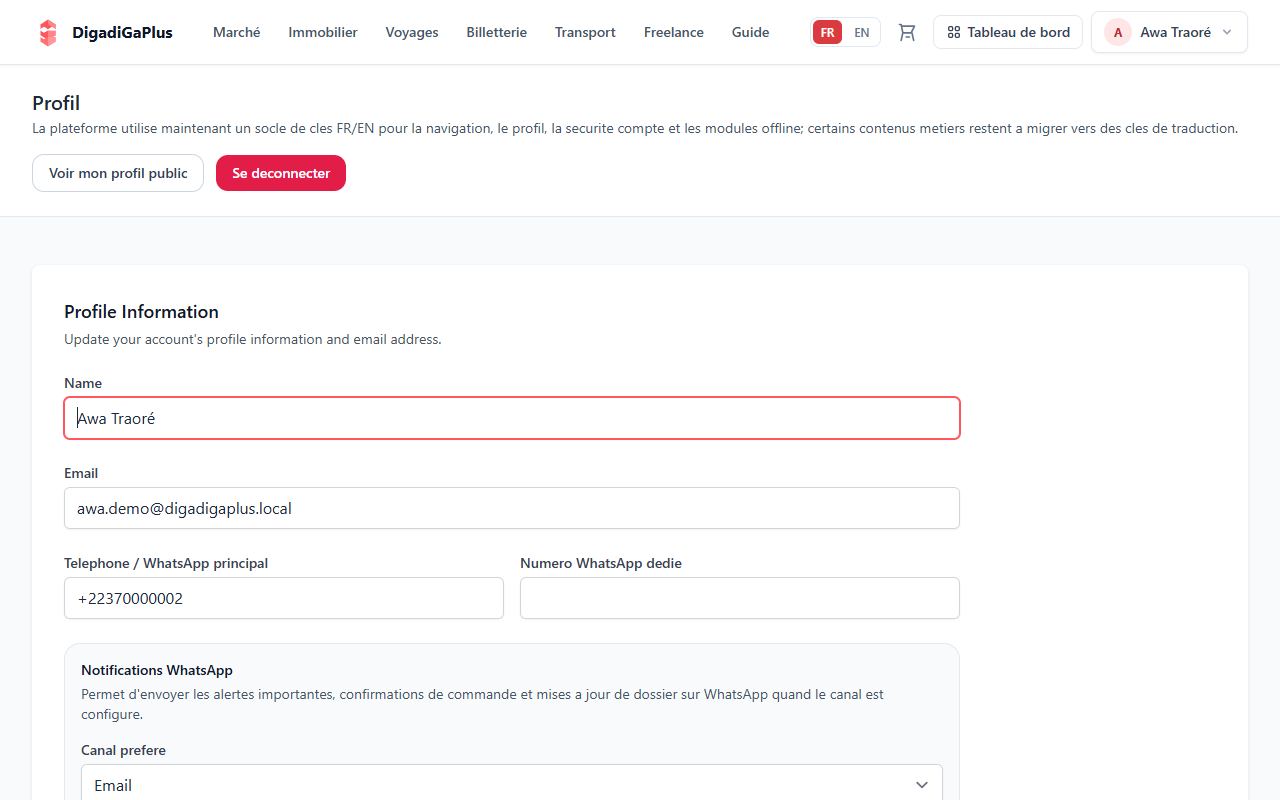Click the Numero WhatsApp dedie field
Screen dimensions: 1280x800
tap(740, 598)
